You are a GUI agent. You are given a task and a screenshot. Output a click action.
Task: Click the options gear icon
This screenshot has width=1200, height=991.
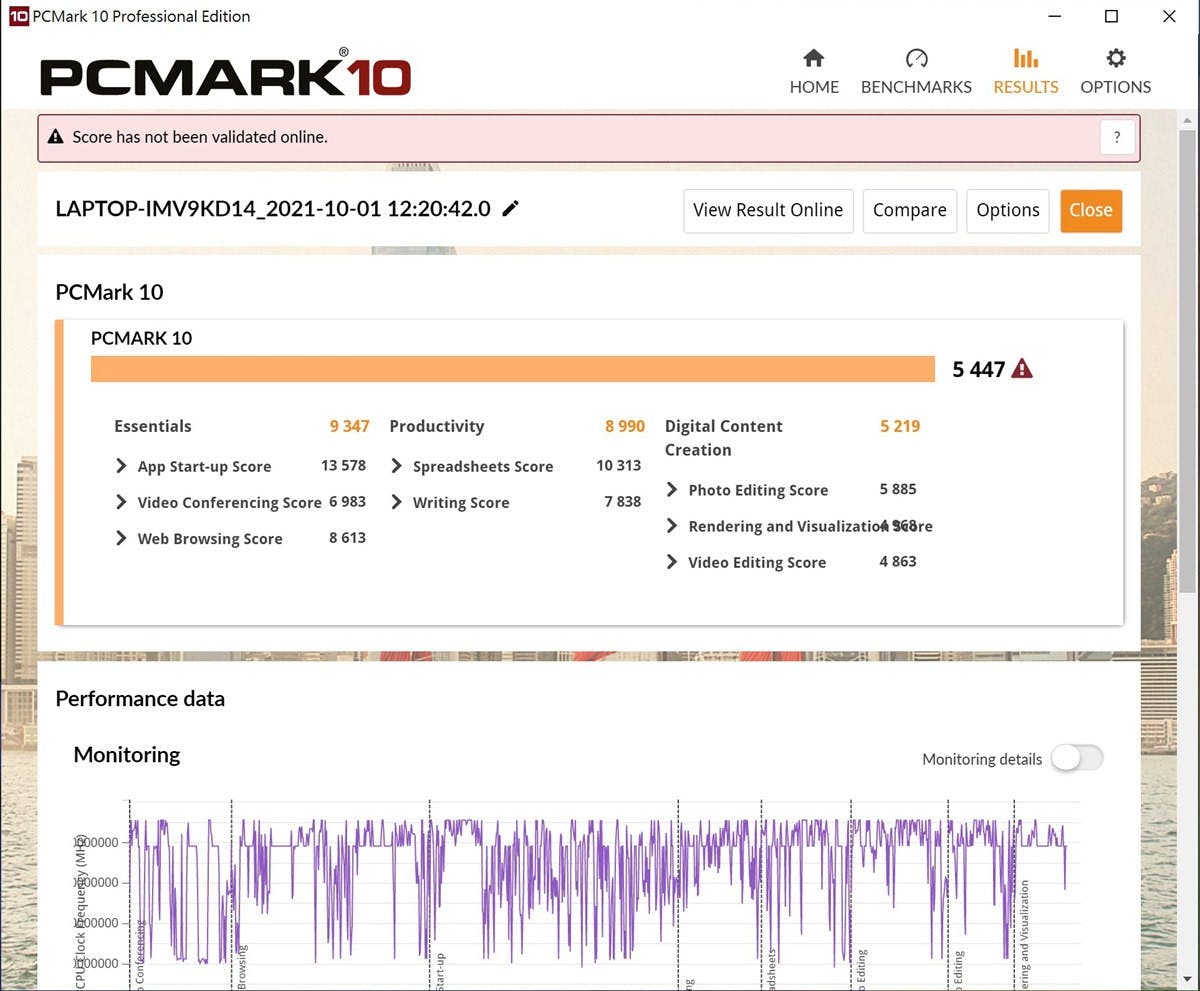(1116, 58)
